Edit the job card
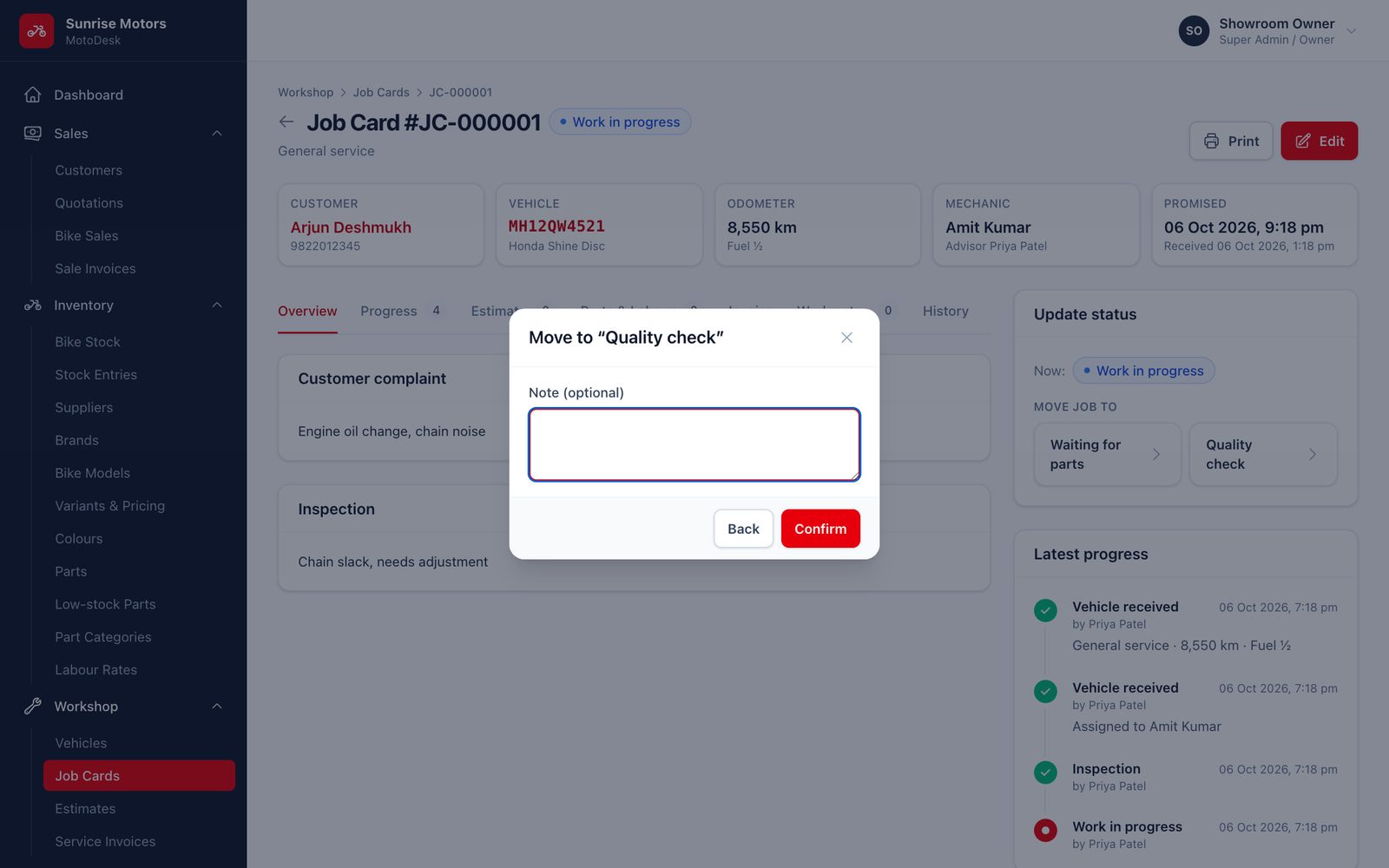Image resolution: width=1389 pixels, height=868 pixels. [1320, 141]
